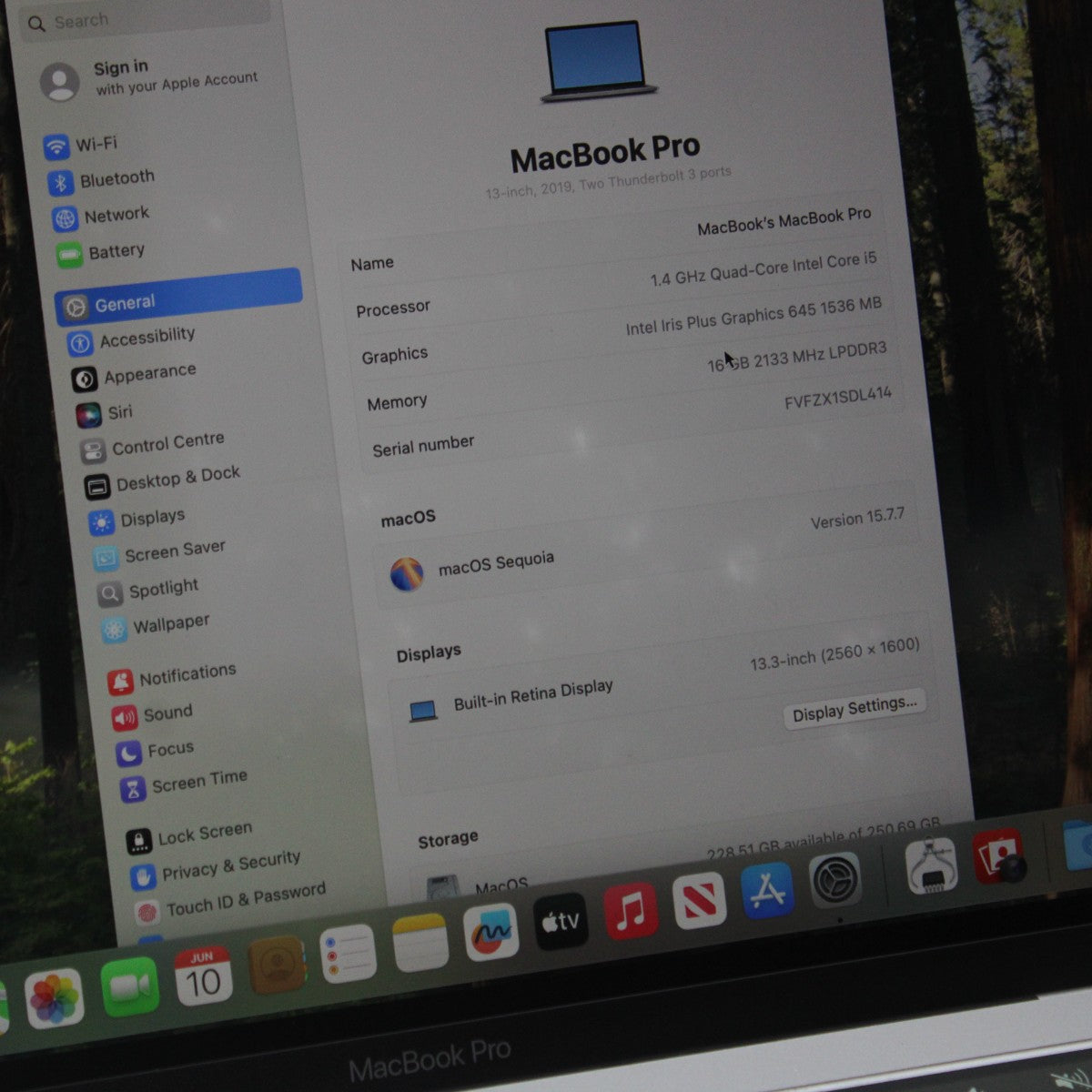Open Lock Screen settings
This screenshot has height=1092, width=1092.
tap(189, 835)
